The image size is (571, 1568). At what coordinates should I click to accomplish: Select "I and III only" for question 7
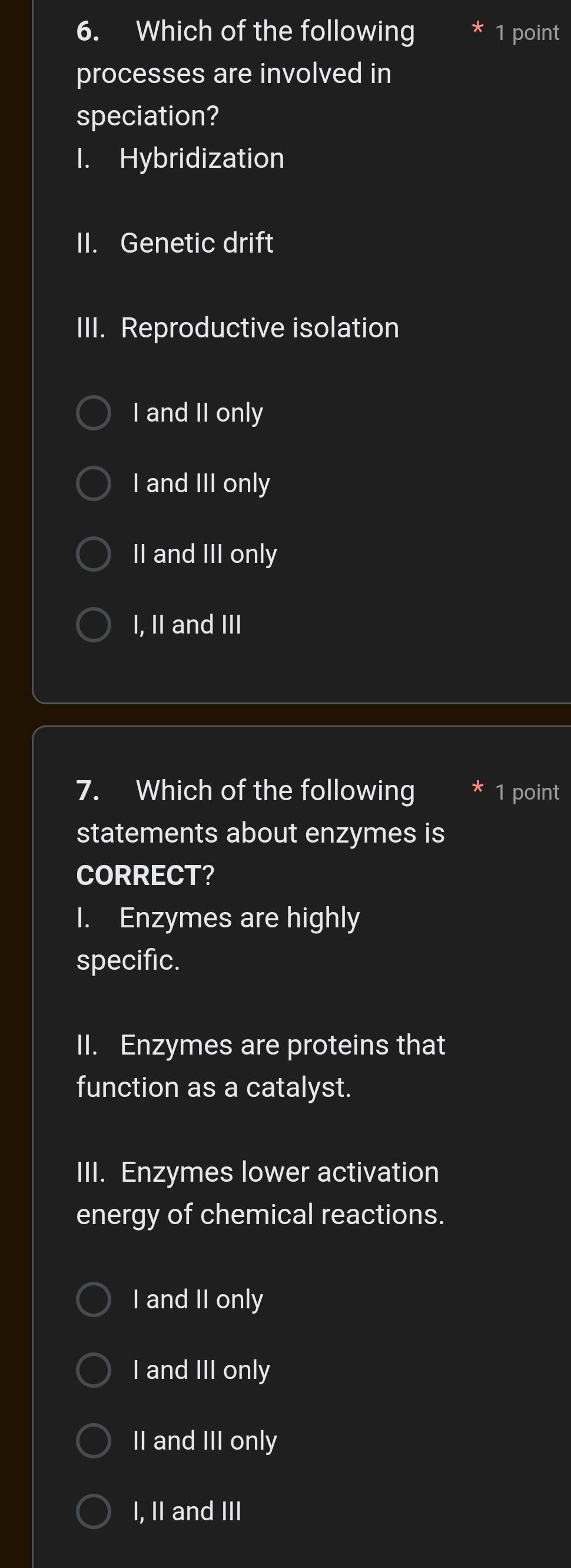[x=94, y=1370]
